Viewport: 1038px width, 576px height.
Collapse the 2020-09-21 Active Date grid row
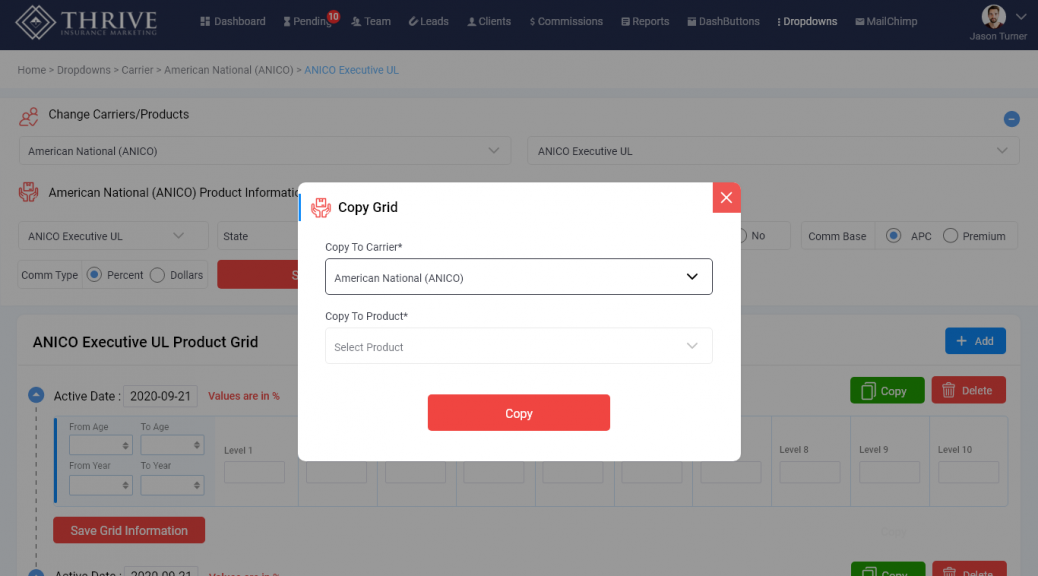tap(36, 395)
